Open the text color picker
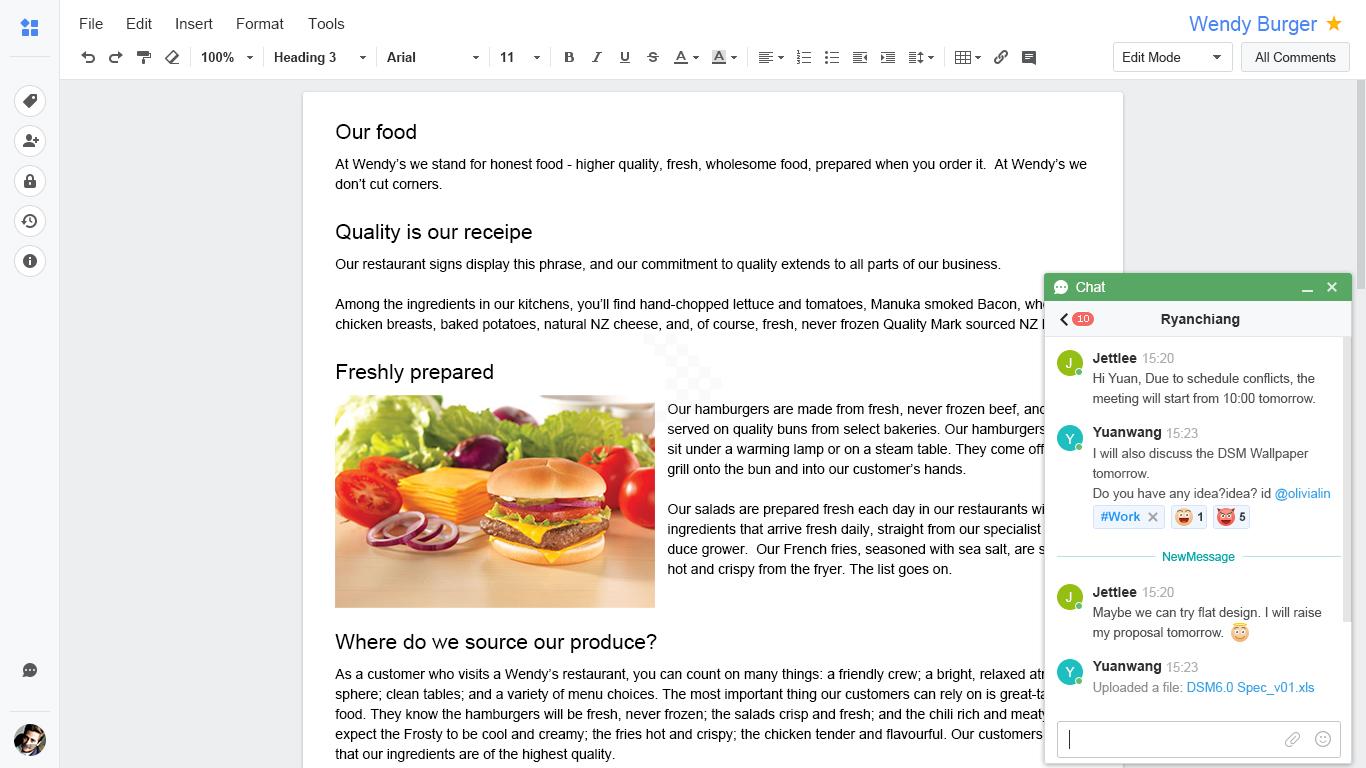The width and height of the screenshot is (1366, 768). (x=685, y=58)
